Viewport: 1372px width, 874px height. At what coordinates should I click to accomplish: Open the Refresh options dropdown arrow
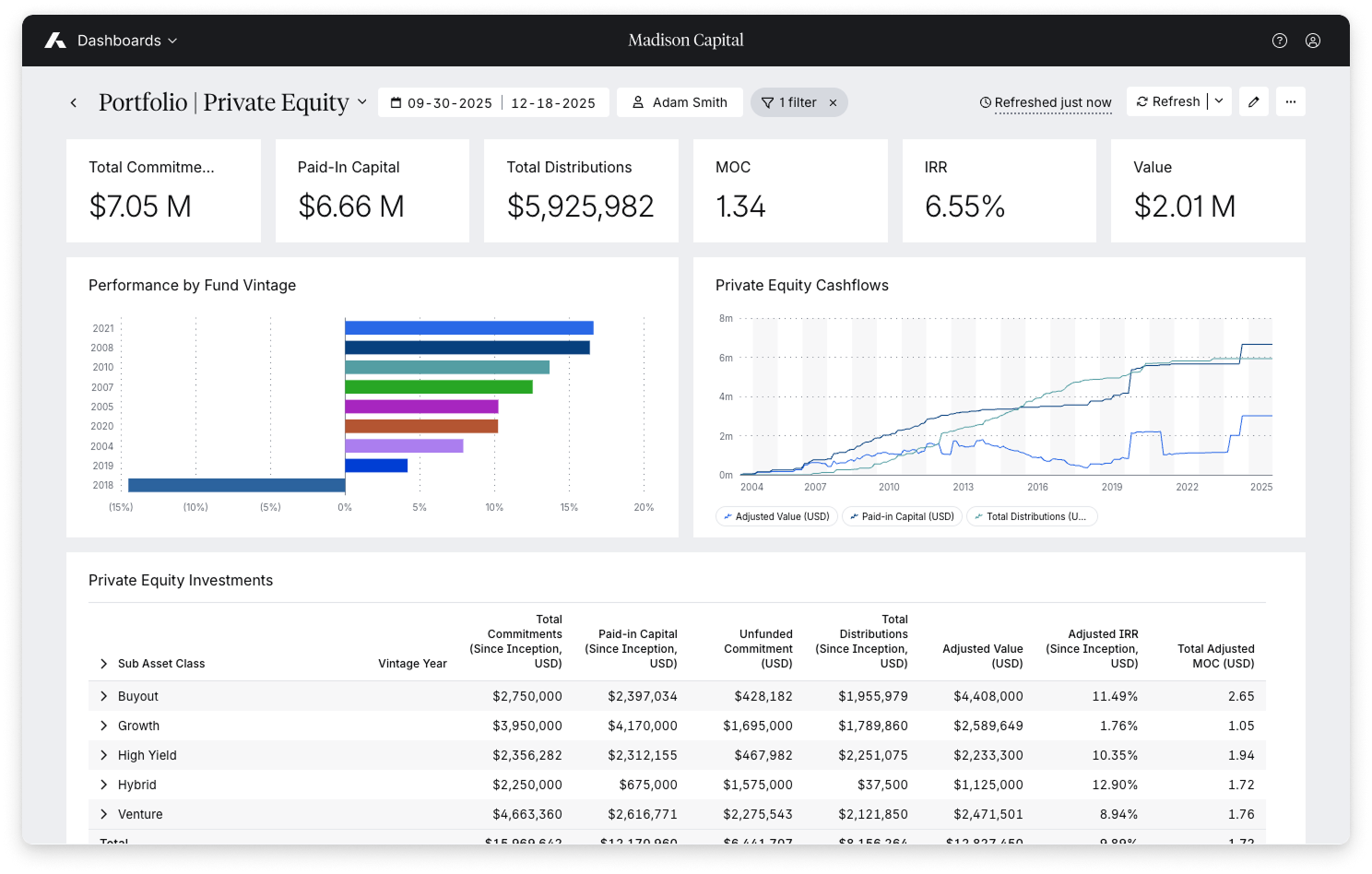[x=1219, y=101]
